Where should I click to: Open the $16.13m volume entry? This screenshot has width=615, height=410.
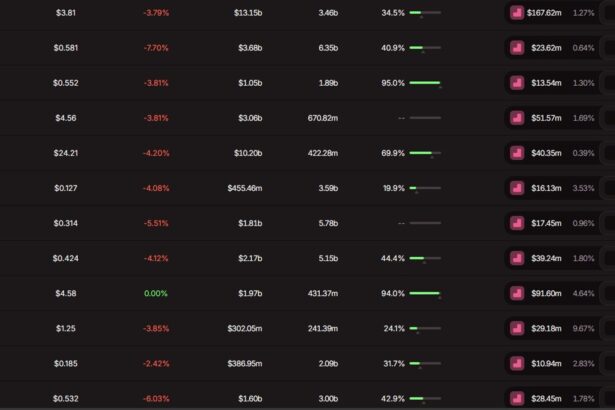coord(546,188)
